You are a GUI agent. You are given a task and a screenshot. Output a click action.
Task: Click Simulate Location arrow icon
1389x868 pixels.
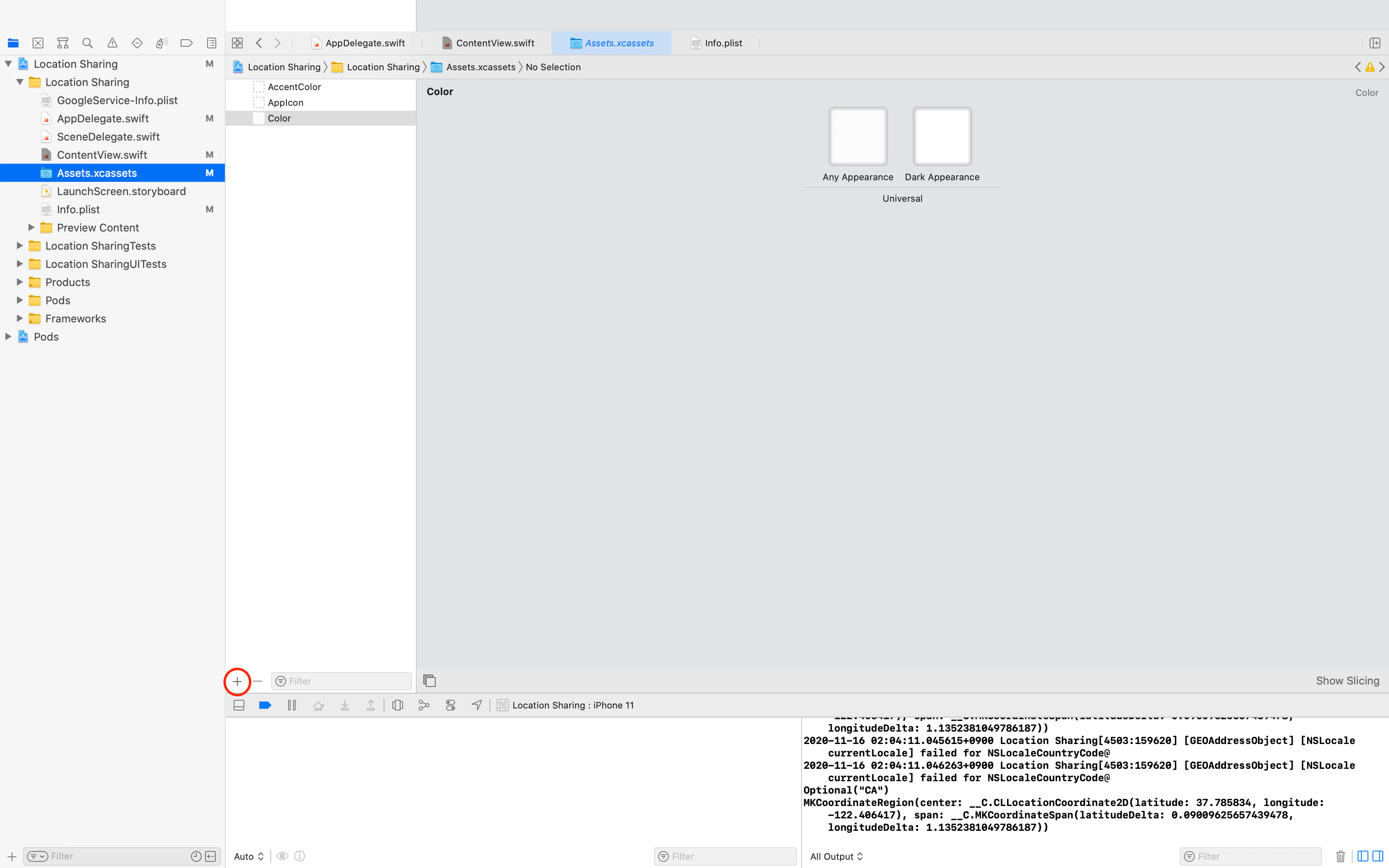point(477,705)
